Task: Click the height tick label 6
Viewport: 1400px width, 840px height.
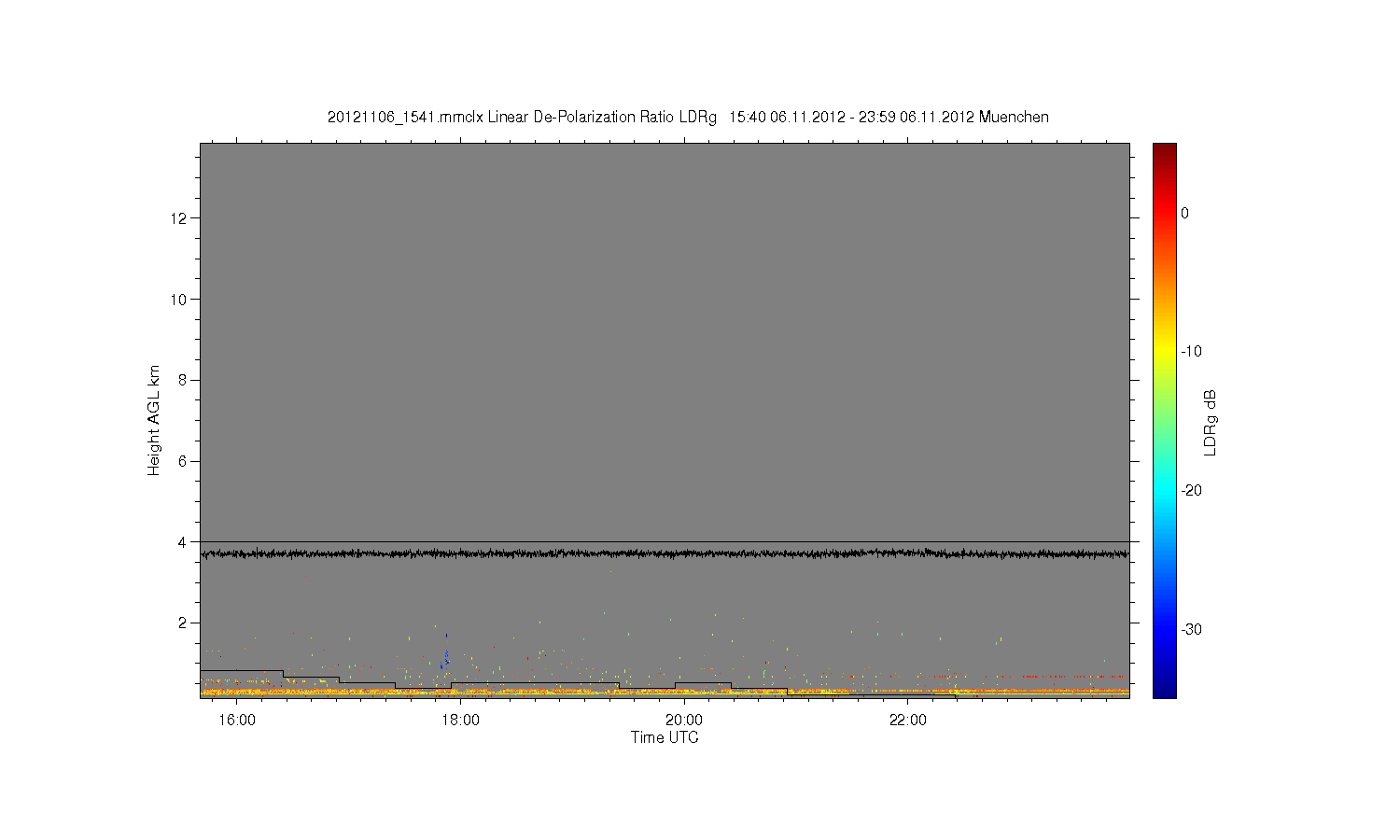Action: tap(184, 461)
